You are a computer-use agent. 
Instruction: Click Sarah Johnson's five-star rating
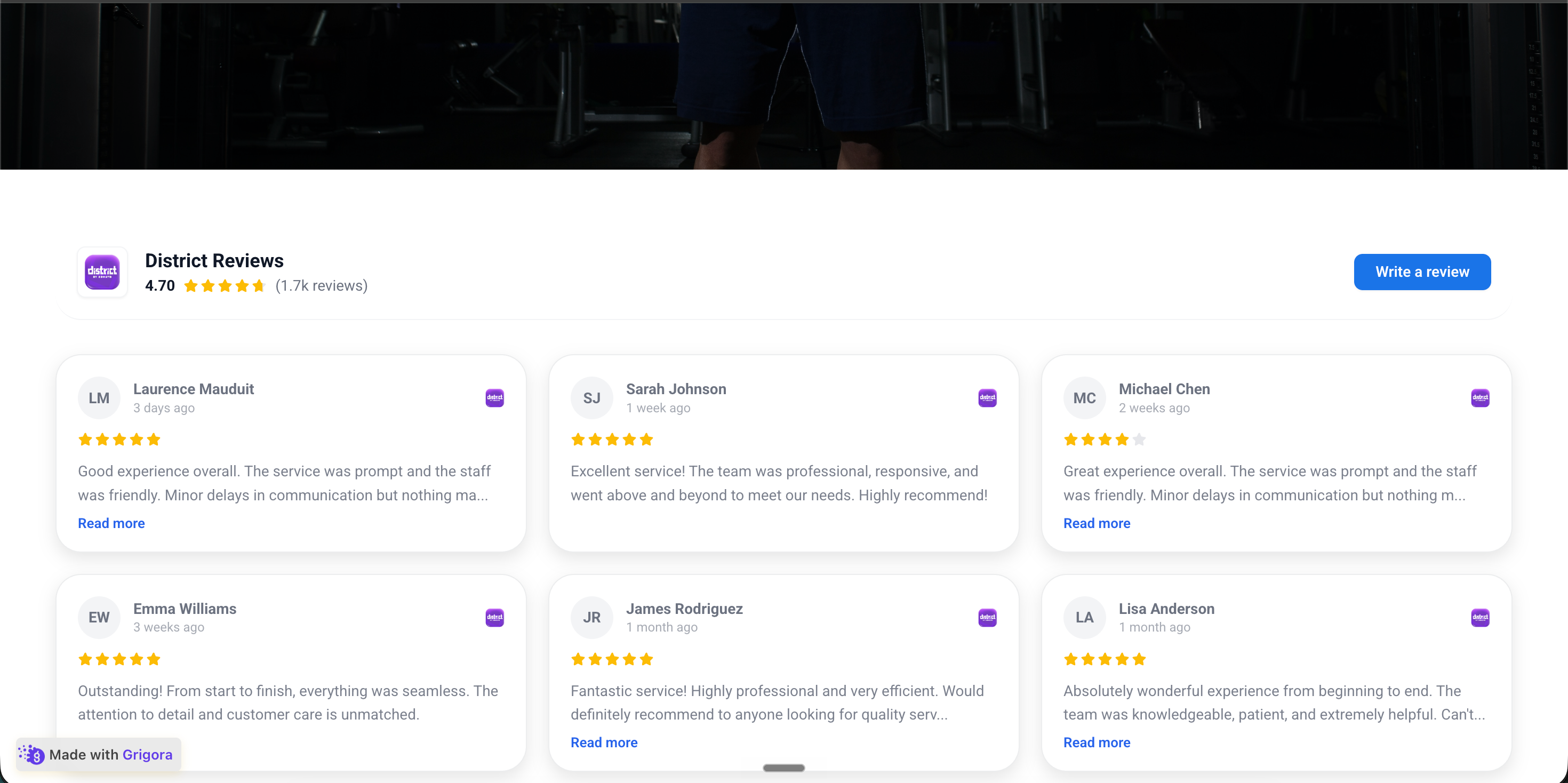point(612,440)
